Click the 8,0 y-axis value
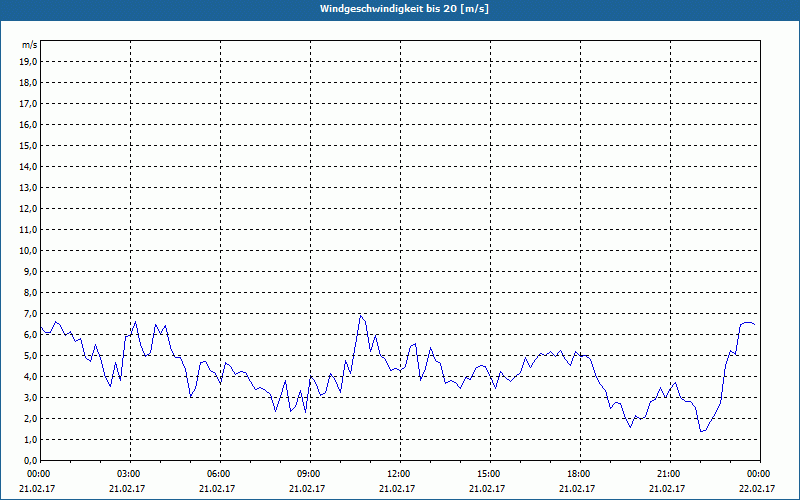The width and height of the screenshot is (800, 500). click(x=30, y=293)
